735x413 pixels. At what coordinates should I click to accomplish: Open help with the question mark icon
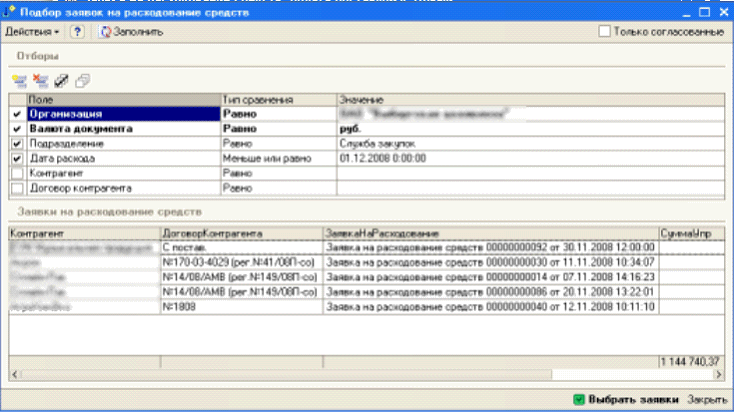[x=77, y=32]
